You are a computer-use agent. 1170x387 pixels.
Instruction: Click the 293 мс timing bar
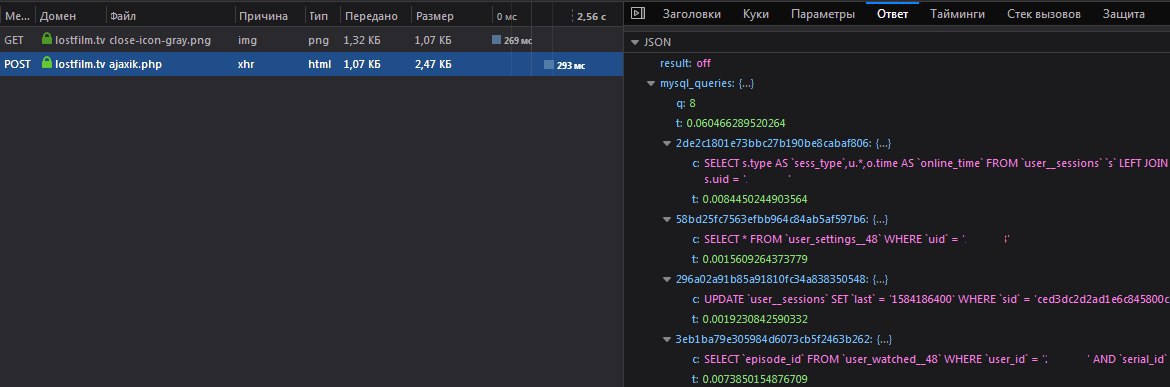[548, 65]
